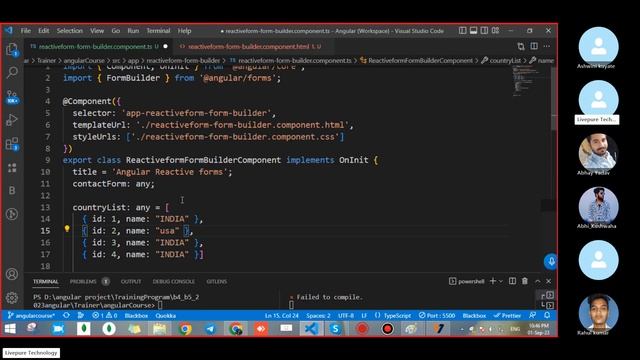The image size is (640, 360).
Task: Select the TERMINAL panel tab
Action: pos(46,282)
